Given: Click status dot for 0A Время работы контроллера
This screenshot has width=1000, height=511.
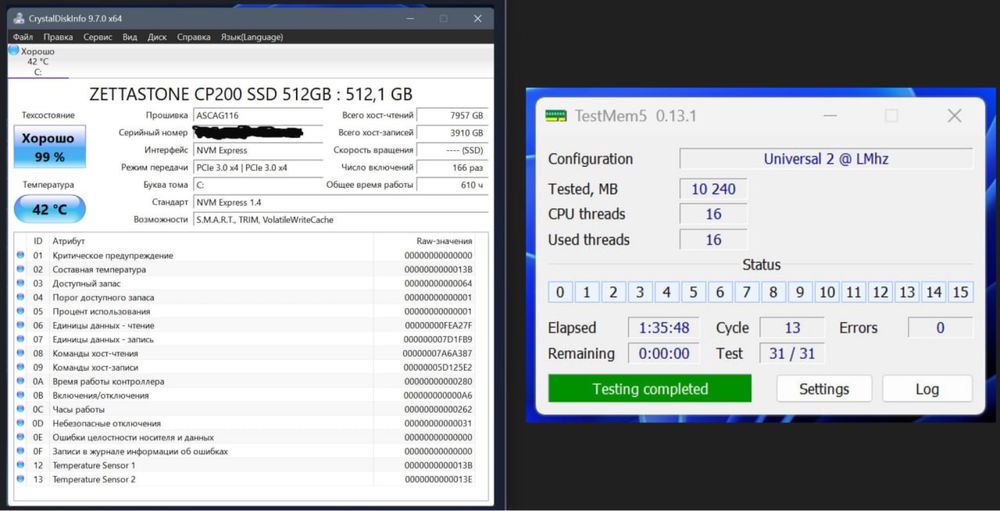Looking at the screenshot, I should (20, 381).
